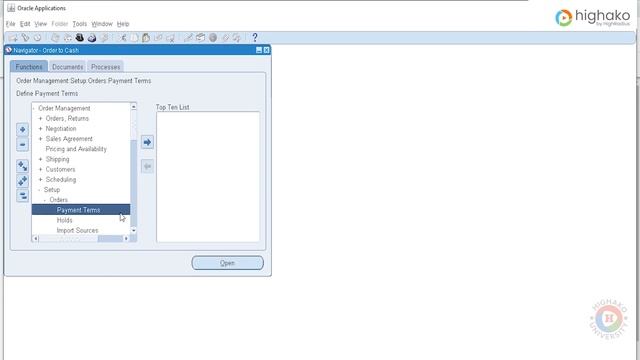Collapse the Setup tree node
Screen dimensions: 640x360
(40, 190)
